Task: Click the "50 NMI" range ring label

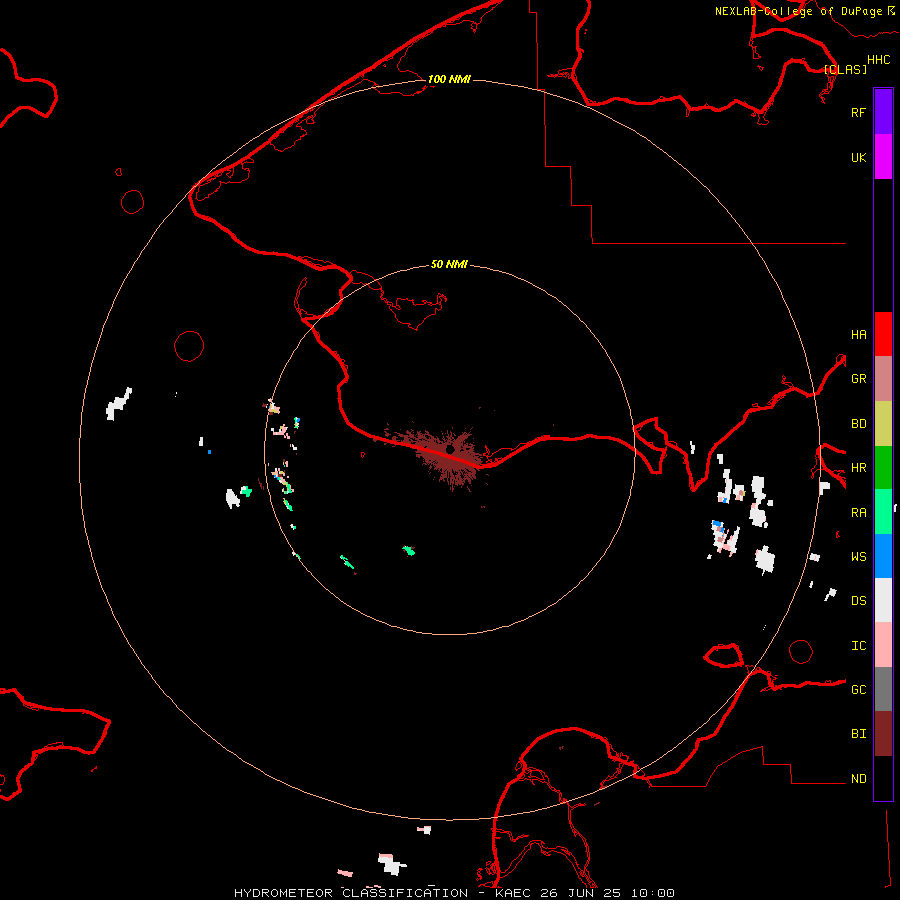Action: click(x=449, y=264)
